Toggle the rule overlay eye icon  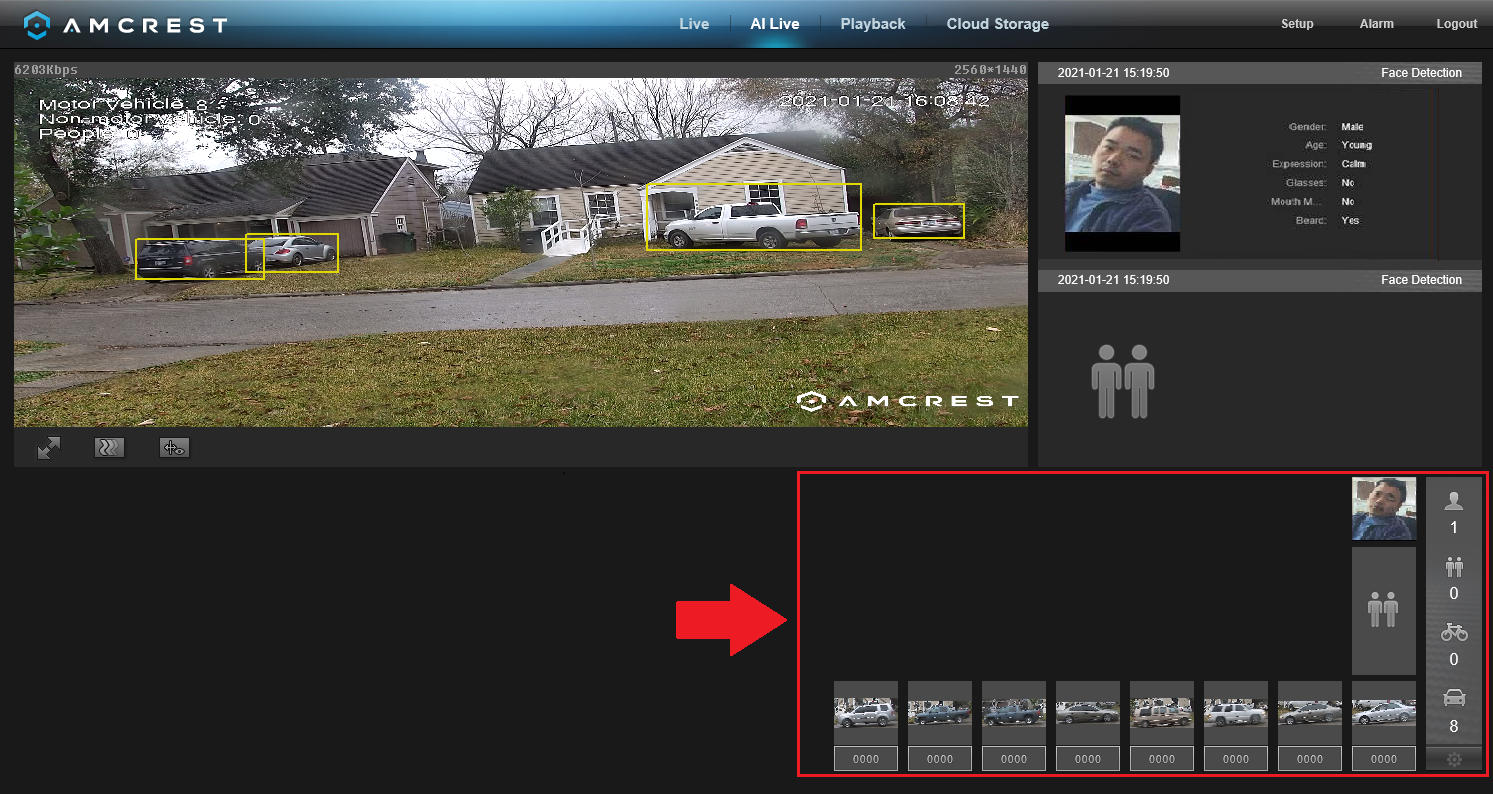tap(174, 448)
